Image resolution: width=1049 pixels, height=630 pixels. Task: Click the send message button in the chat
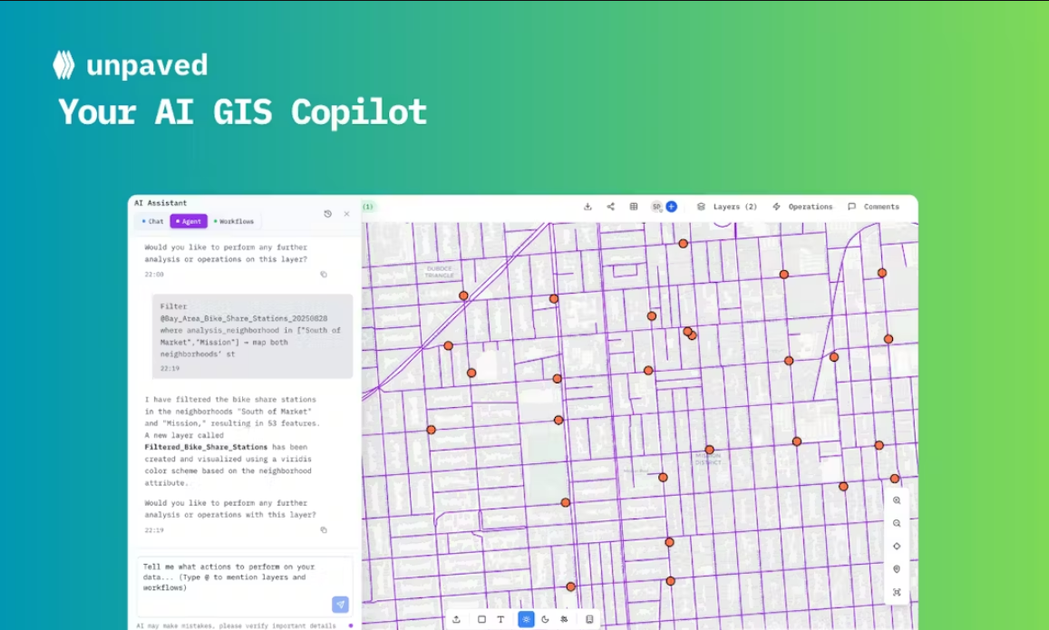[340, 604]
